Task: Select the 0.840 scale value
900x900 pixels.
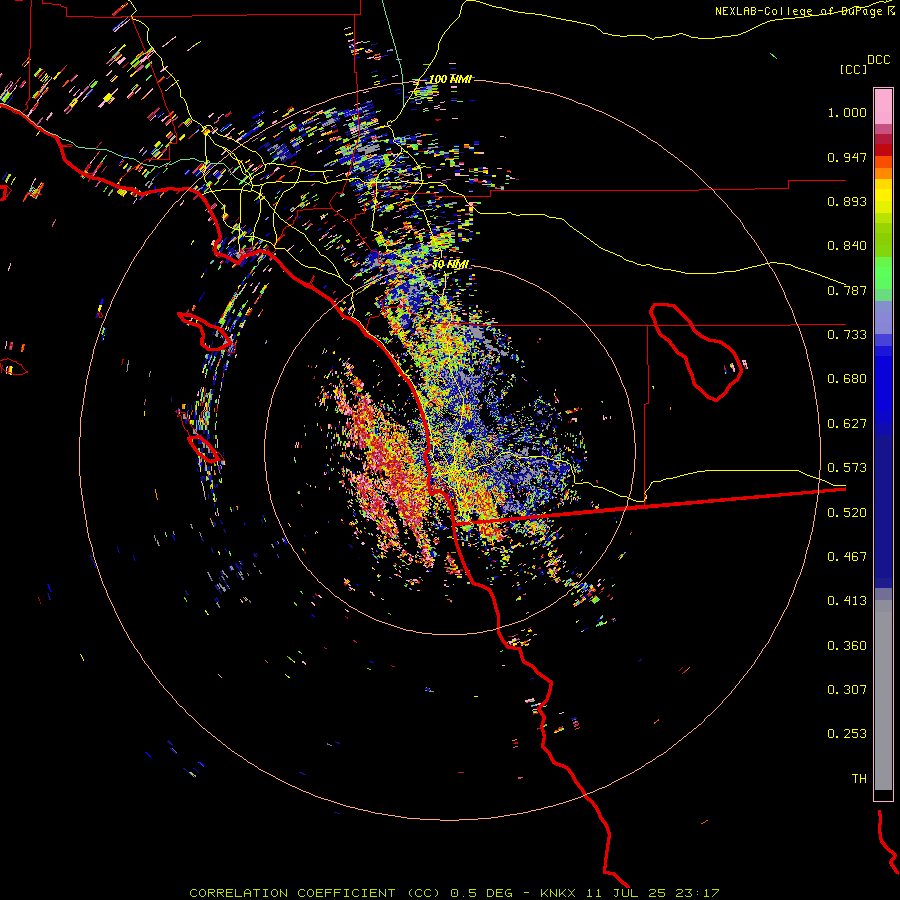Action: tap(847, 246)
